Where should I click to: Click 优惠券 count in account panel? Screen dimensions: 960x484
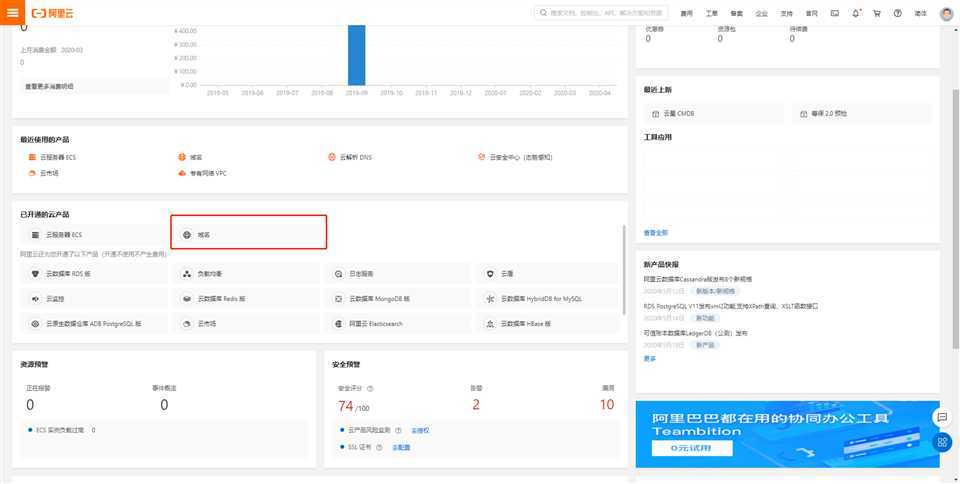point(648,39)
